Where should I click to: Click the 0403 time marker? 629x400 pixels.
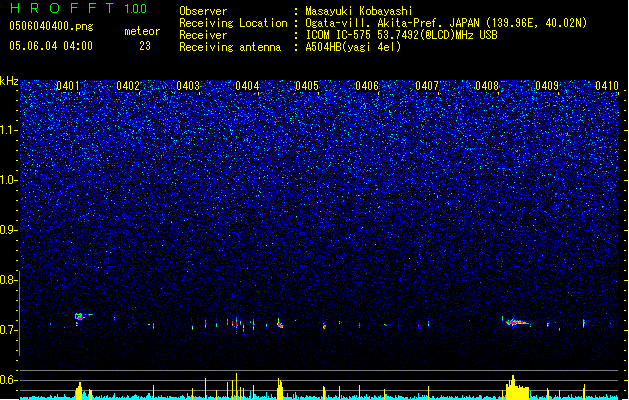point(188,86)
